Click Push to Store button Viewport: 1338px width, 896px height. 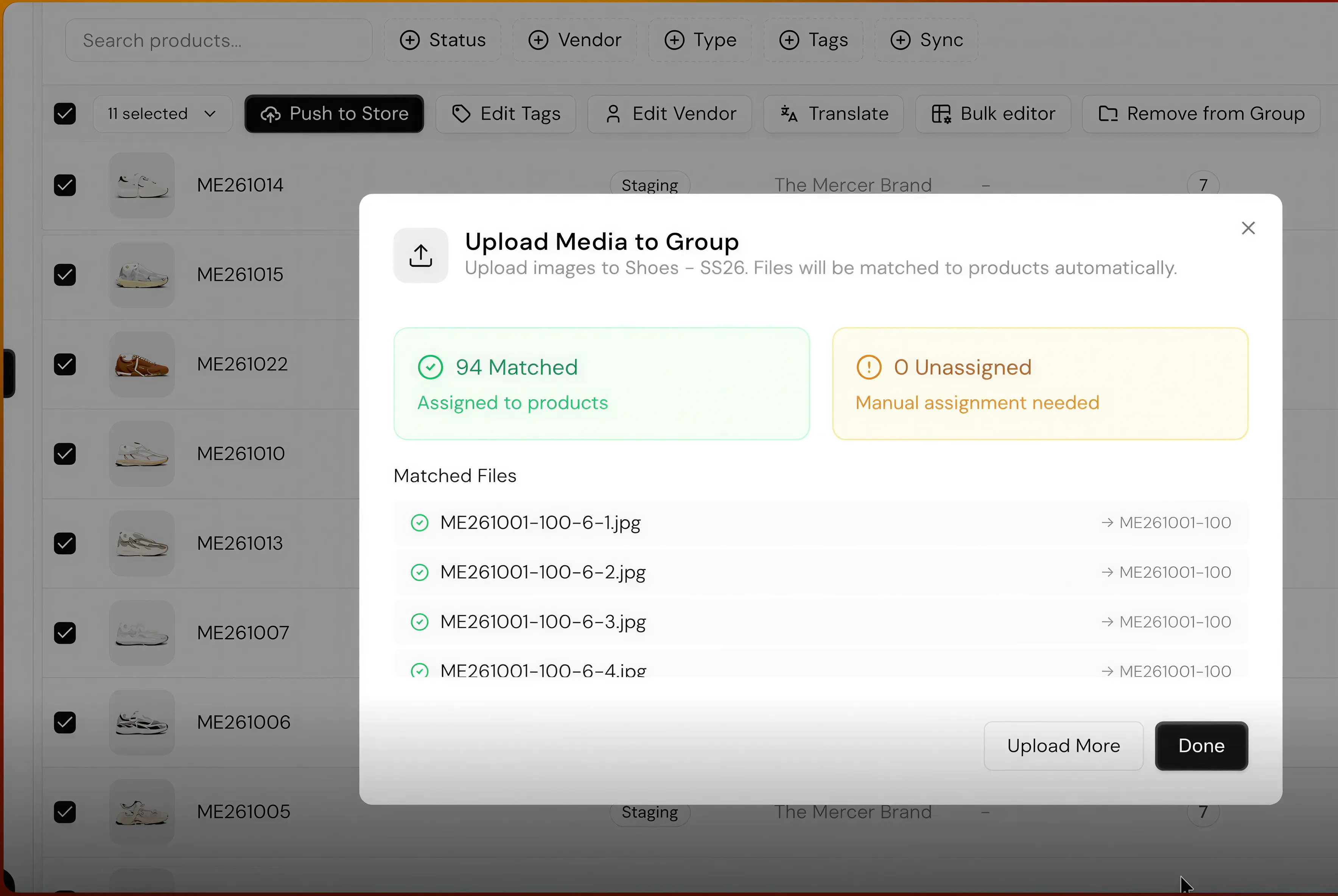[x=334, y=114]
